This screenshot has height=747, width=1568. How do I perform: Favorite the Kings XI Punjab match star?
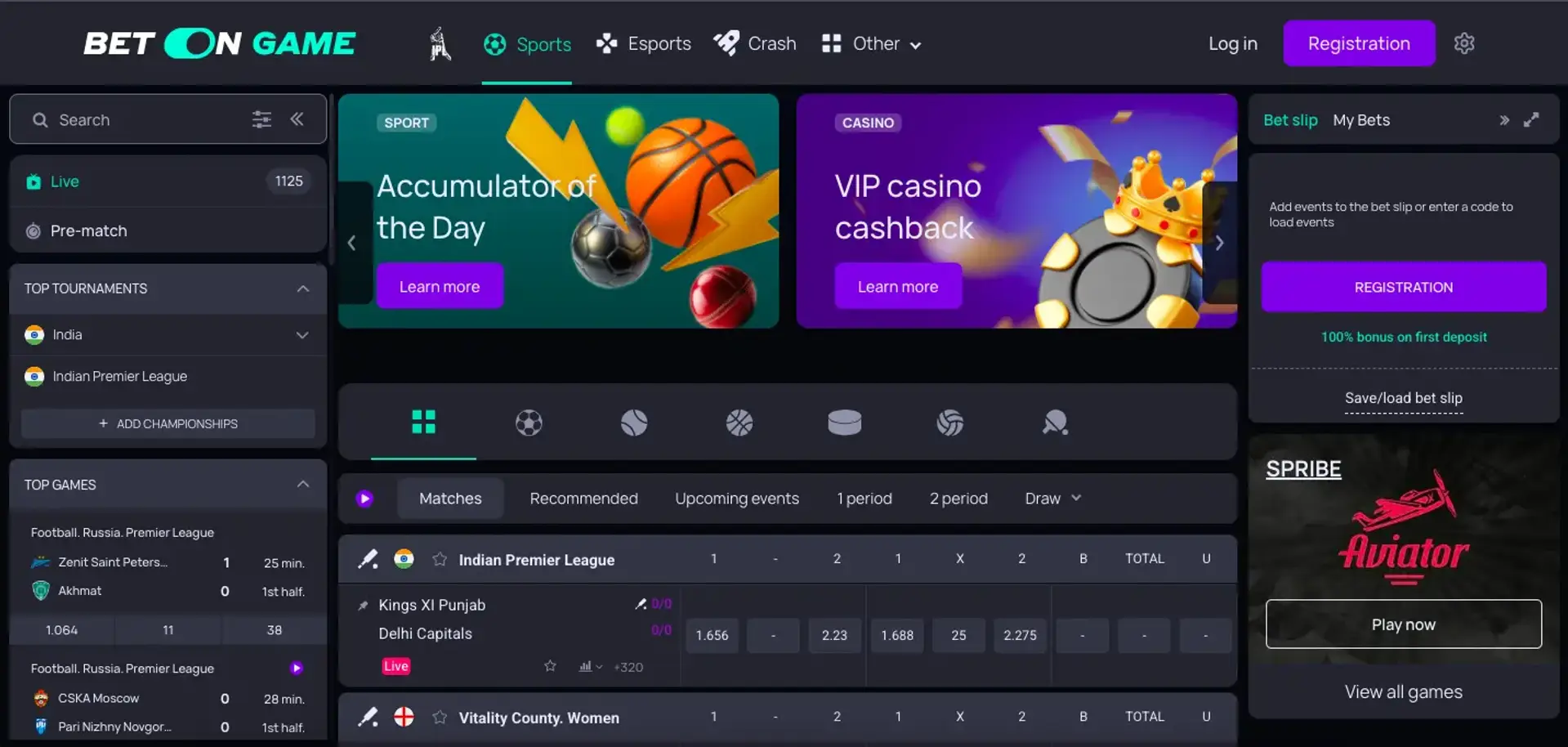pos(550,666)
